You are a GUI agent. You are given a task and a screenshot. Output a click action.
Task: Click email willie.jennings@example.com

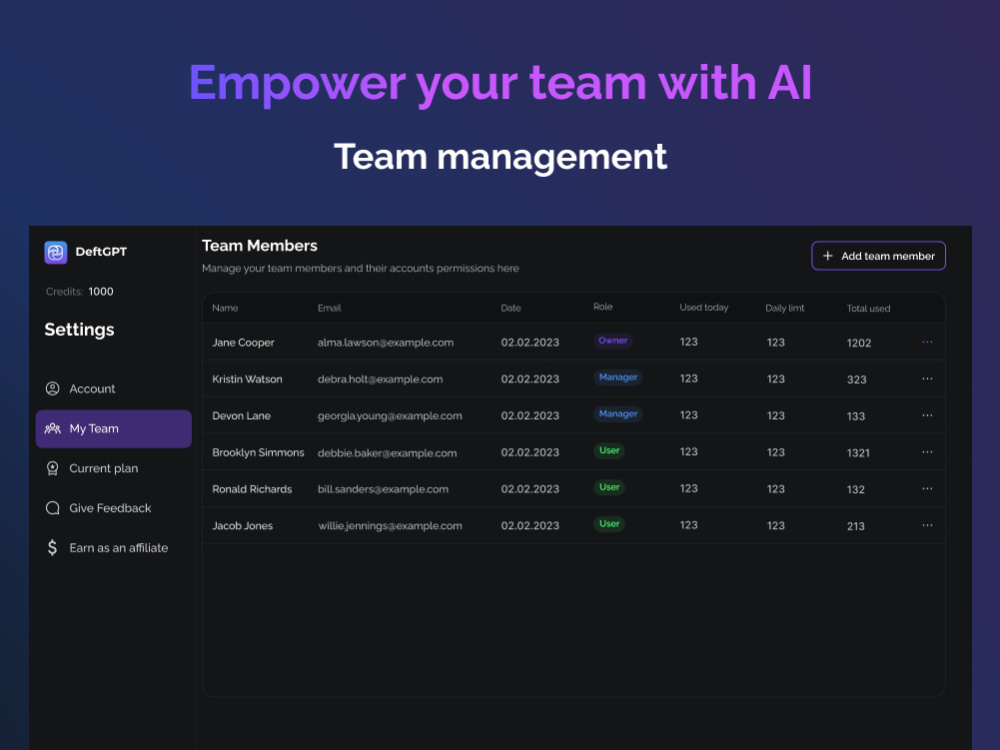click(x=390, y=526)
